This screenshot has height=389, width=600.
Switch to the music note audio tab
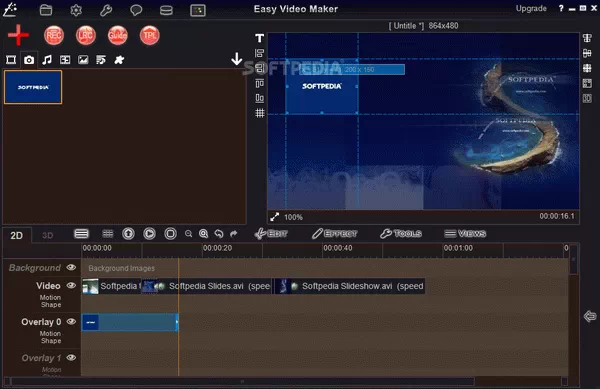47,60
